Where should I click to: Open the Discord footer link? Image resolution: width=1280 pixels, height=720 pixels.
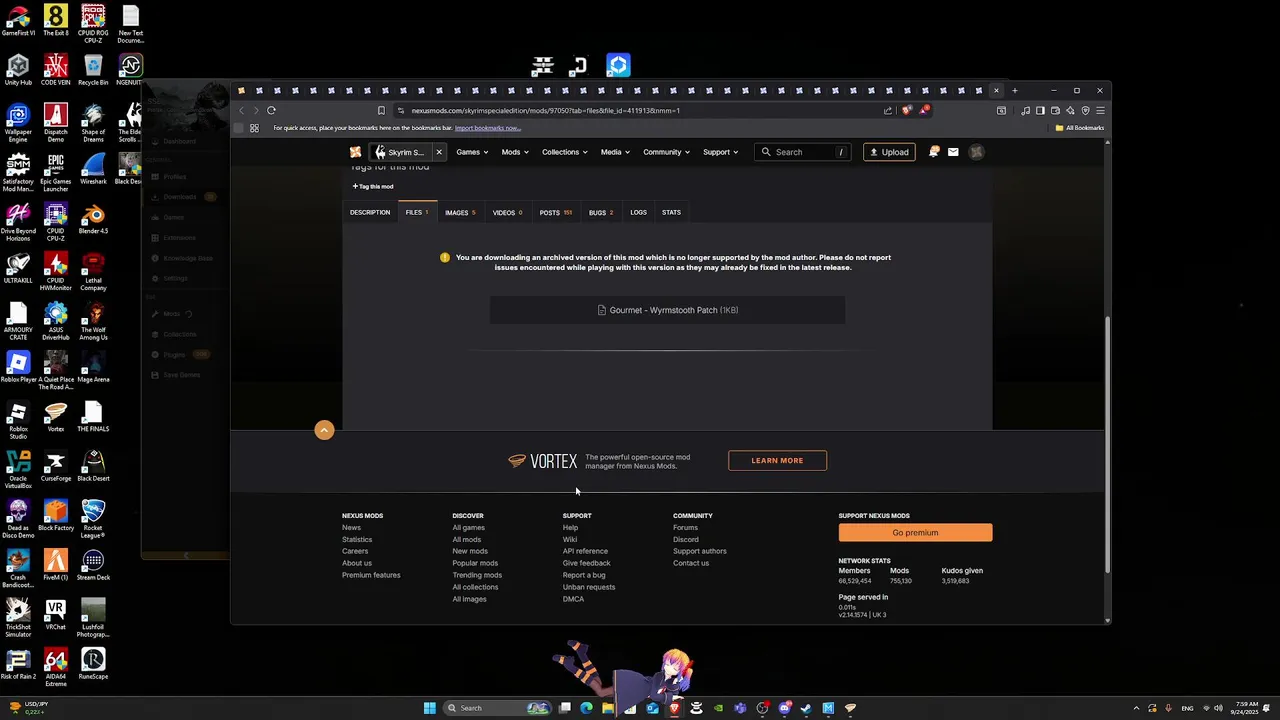[x=686, y=540]
